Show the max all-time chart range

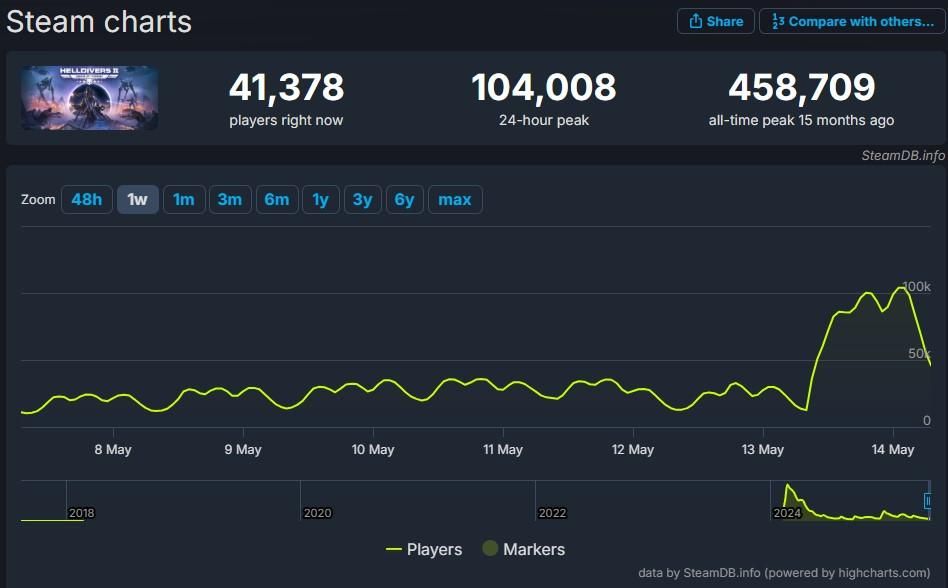point(455,199)
